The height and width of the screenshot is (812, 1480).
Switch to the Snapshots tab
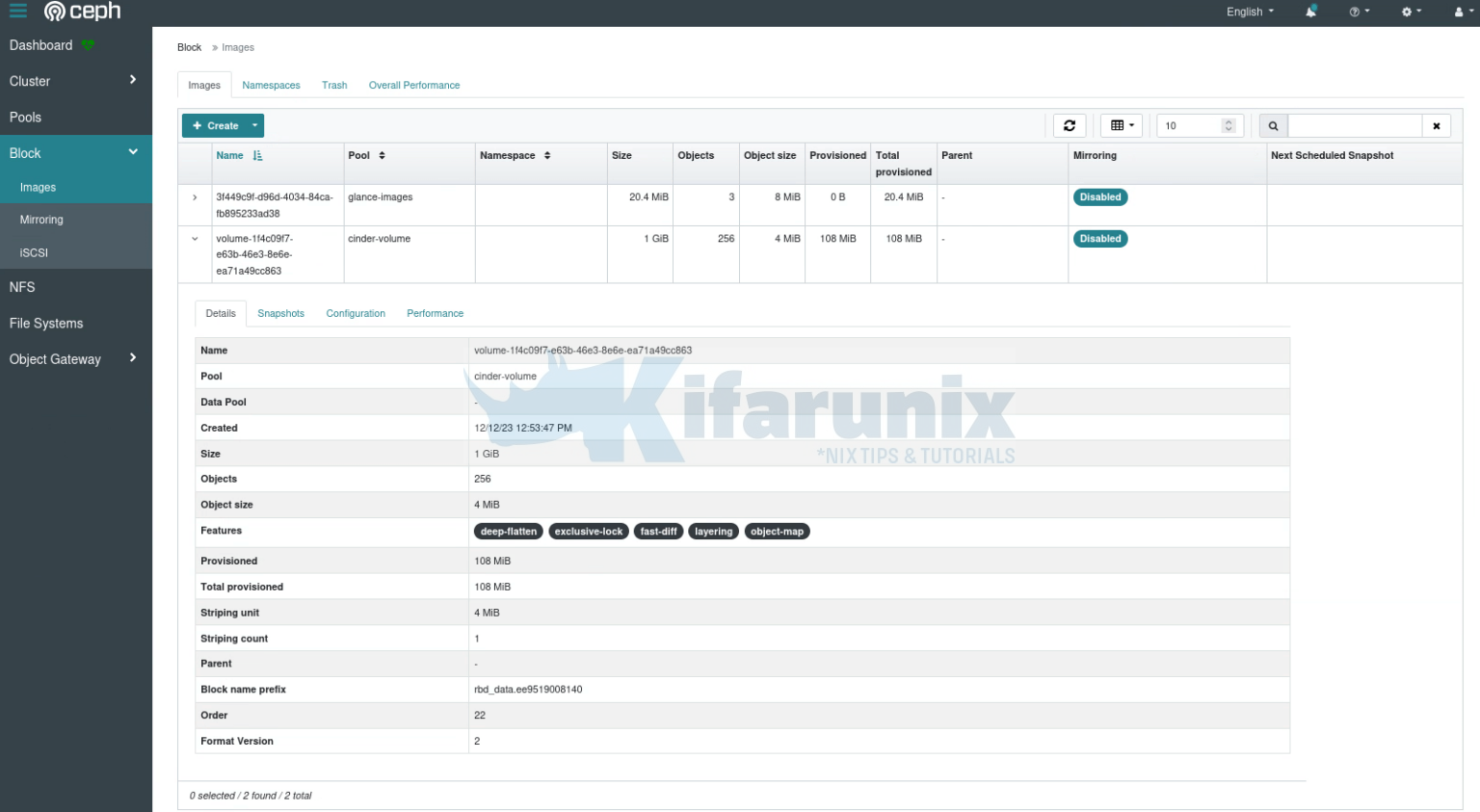click(x=280, y=313)
